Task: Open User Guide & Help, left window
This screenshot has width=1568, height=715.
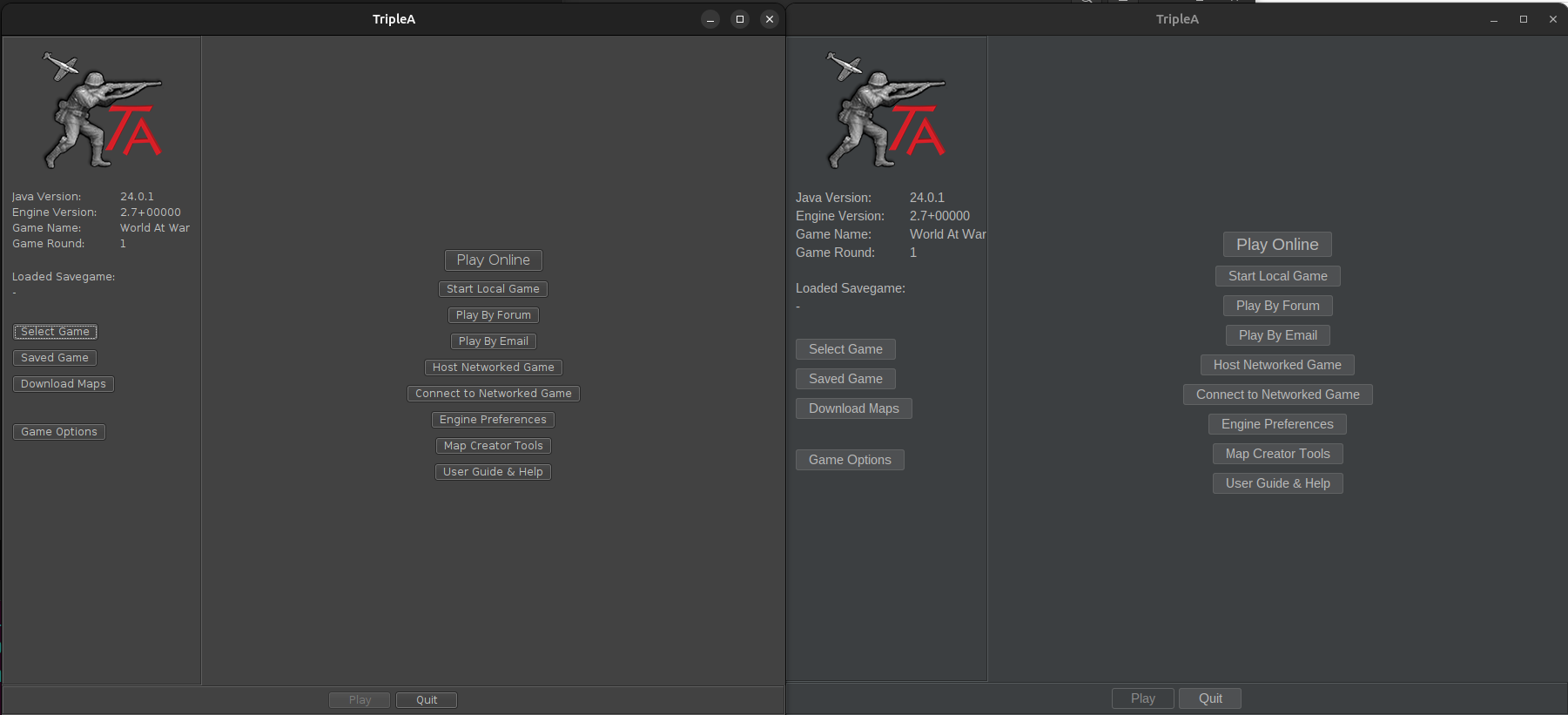Action: [x=493, y=472]
